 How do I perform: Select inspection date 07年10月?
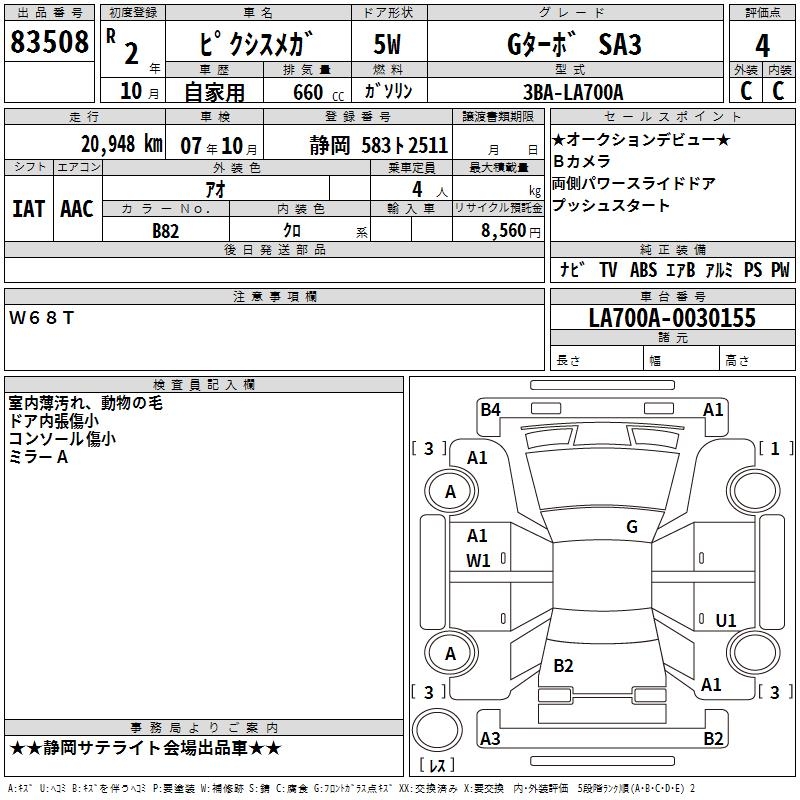click(219, 145)
